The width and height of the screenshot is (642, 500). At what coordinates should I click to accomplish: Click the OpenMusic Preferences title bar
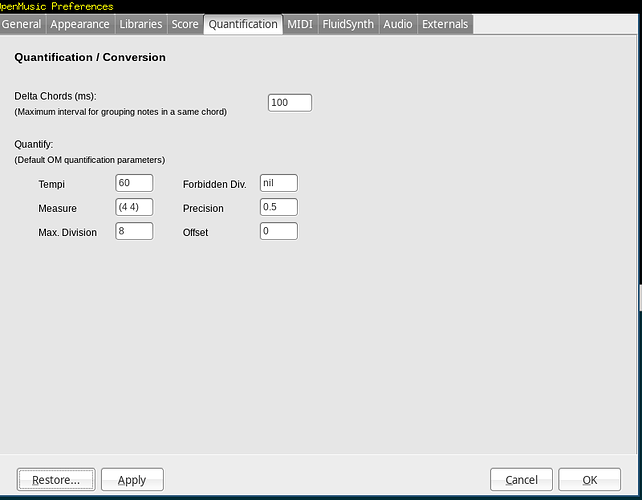[x=321, y=6]
